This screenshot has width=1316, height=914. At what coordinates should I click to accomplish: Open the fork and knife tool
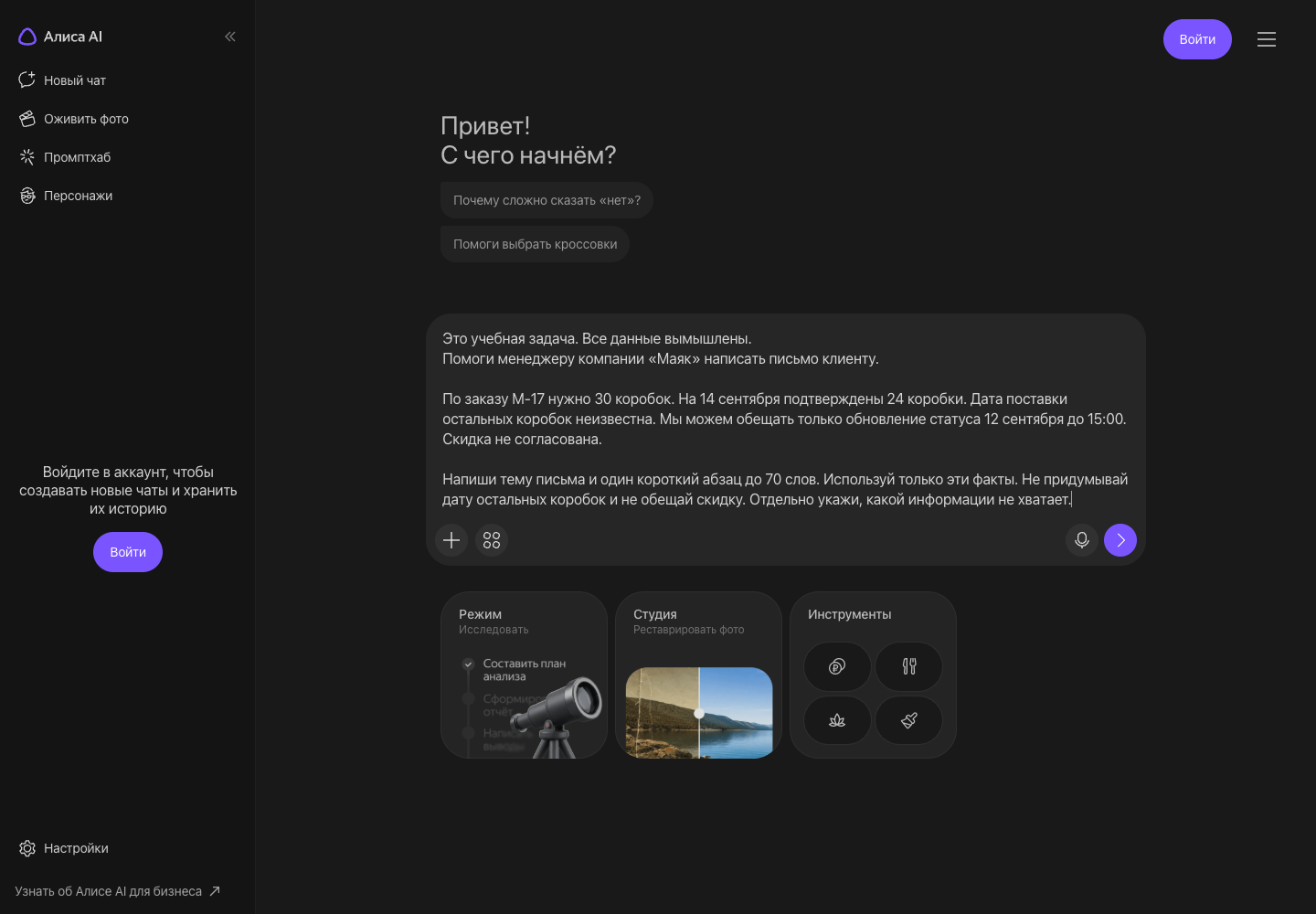[x=908, y=666]
